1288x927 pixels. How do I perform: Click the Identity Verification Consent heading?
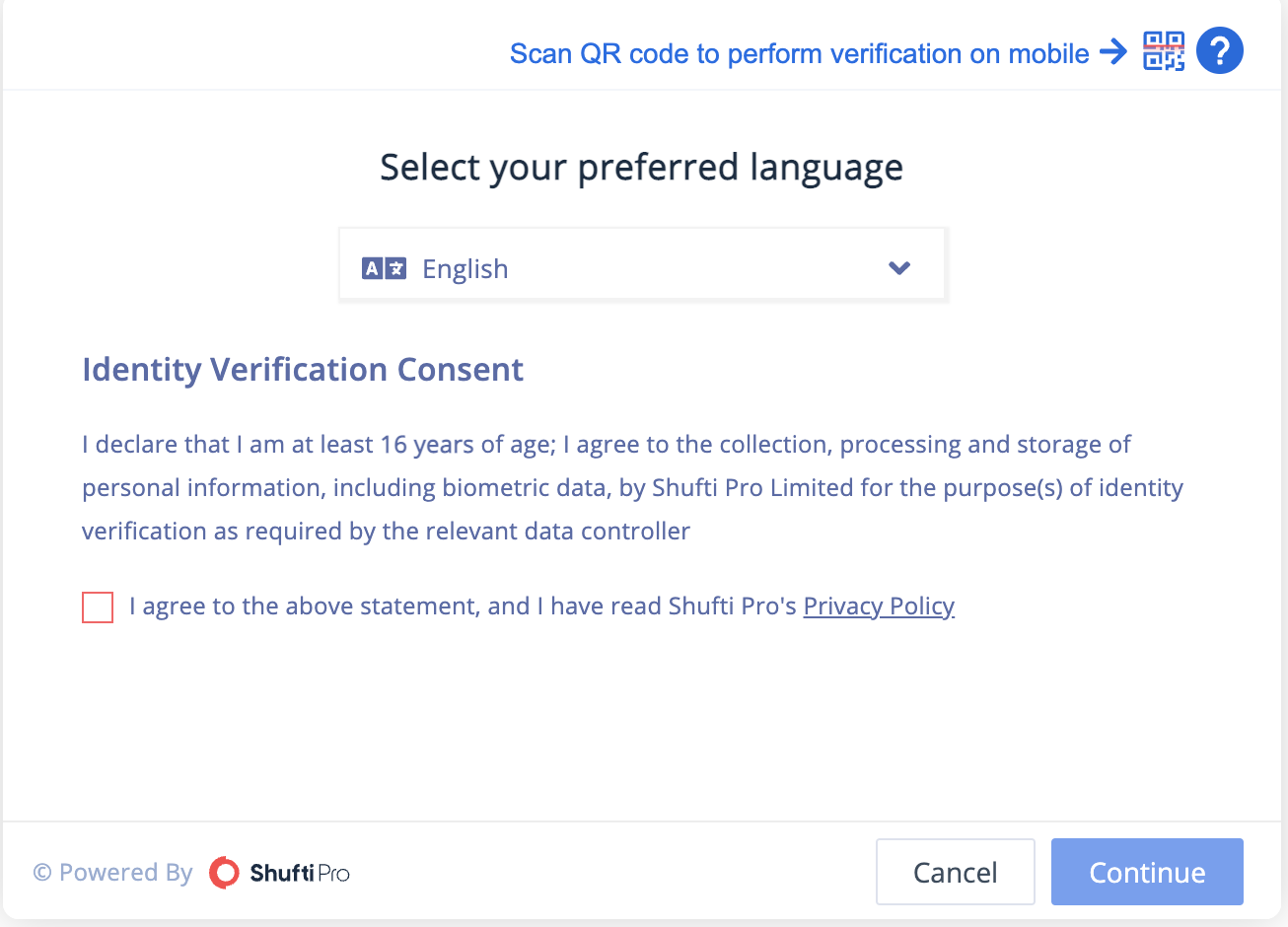coord(303,370)
